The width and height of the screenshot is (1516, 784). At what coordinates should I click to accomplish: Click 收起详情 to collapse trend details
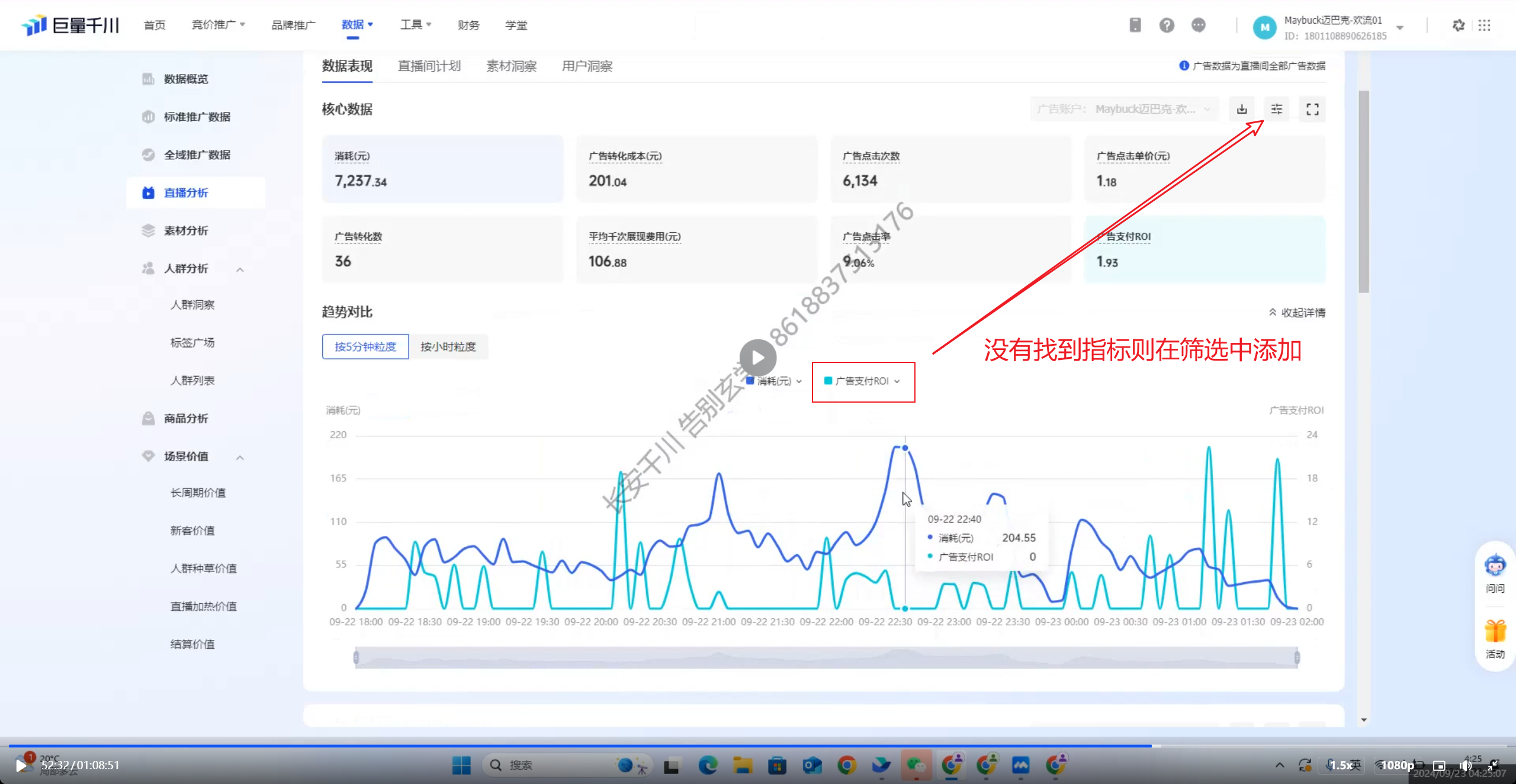pos(1297,313)
